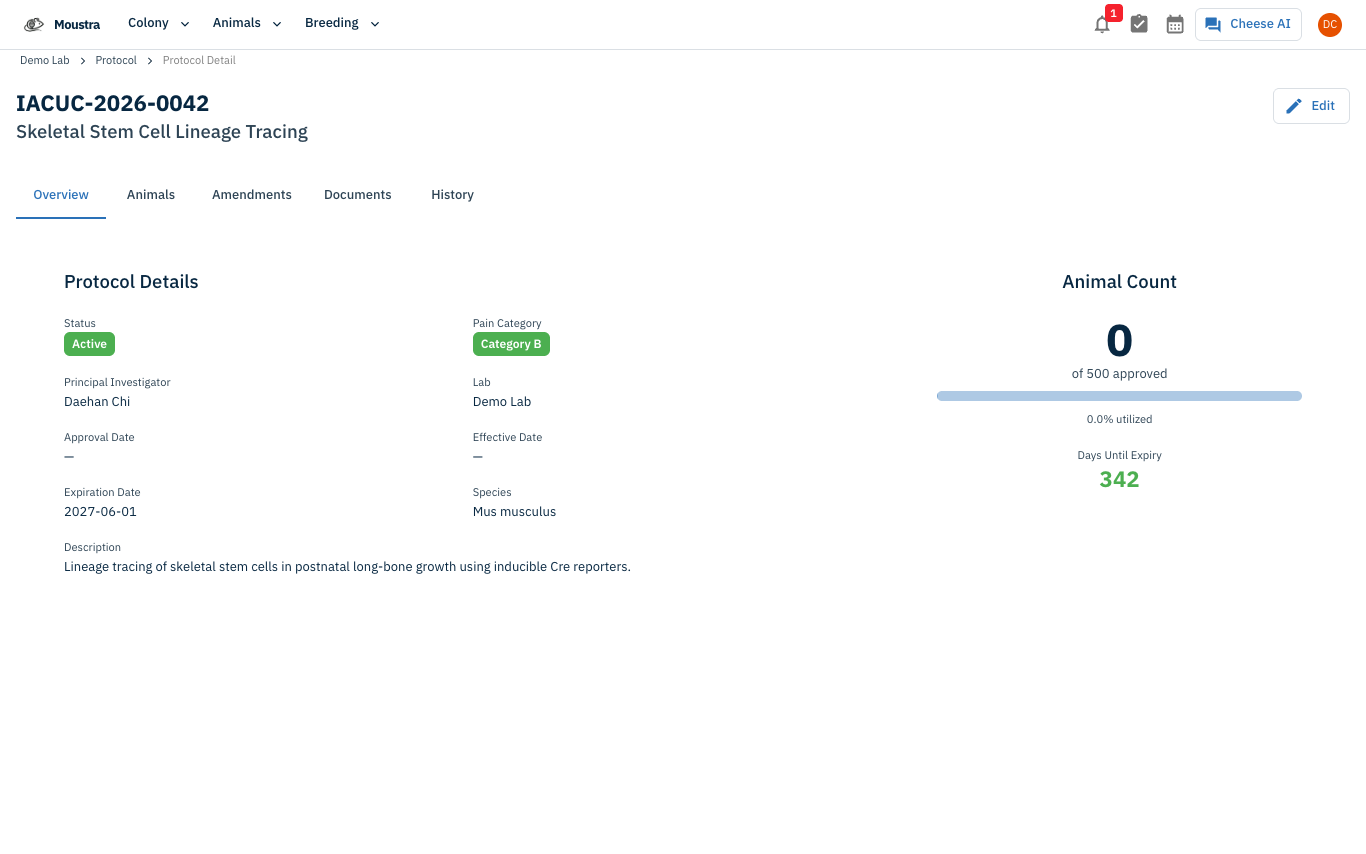Click the Active status badge
The height and width of the screenshot is (854, 1366).
pyautogui.click(x=89, y=344)
